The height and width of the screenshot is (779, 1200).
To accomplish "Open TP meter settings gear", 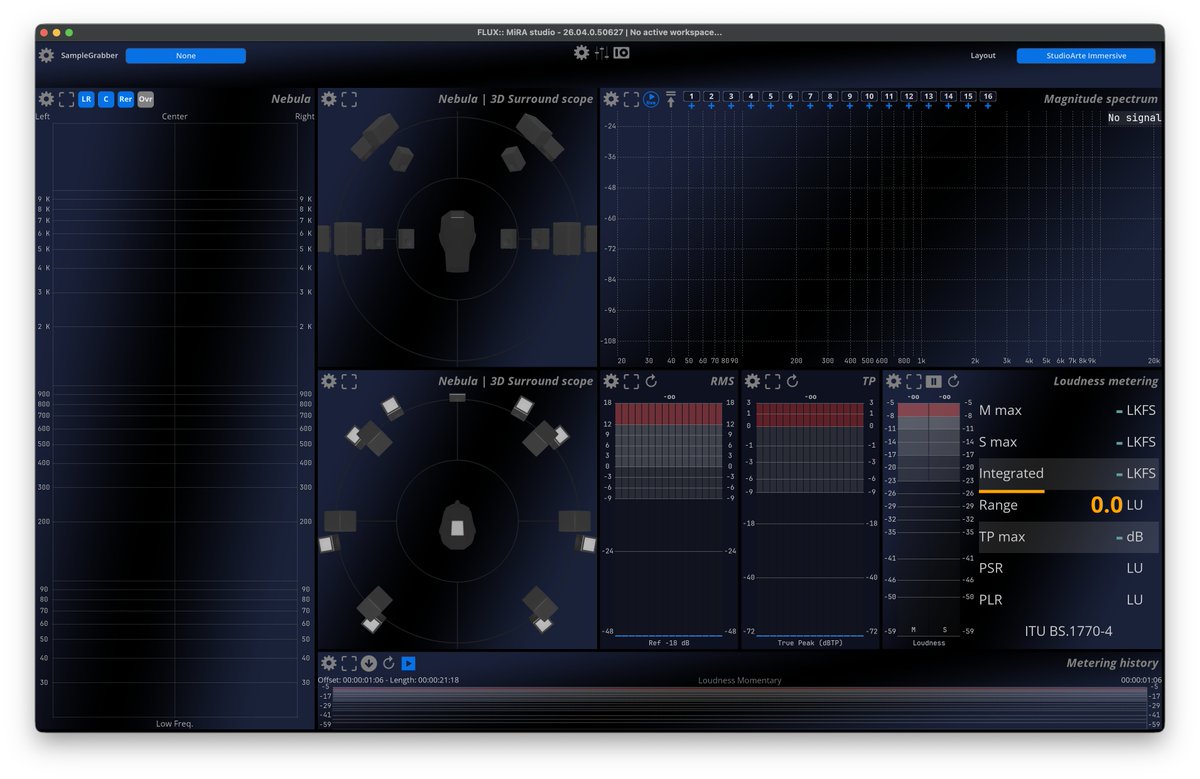I will (x=752, y=381).
